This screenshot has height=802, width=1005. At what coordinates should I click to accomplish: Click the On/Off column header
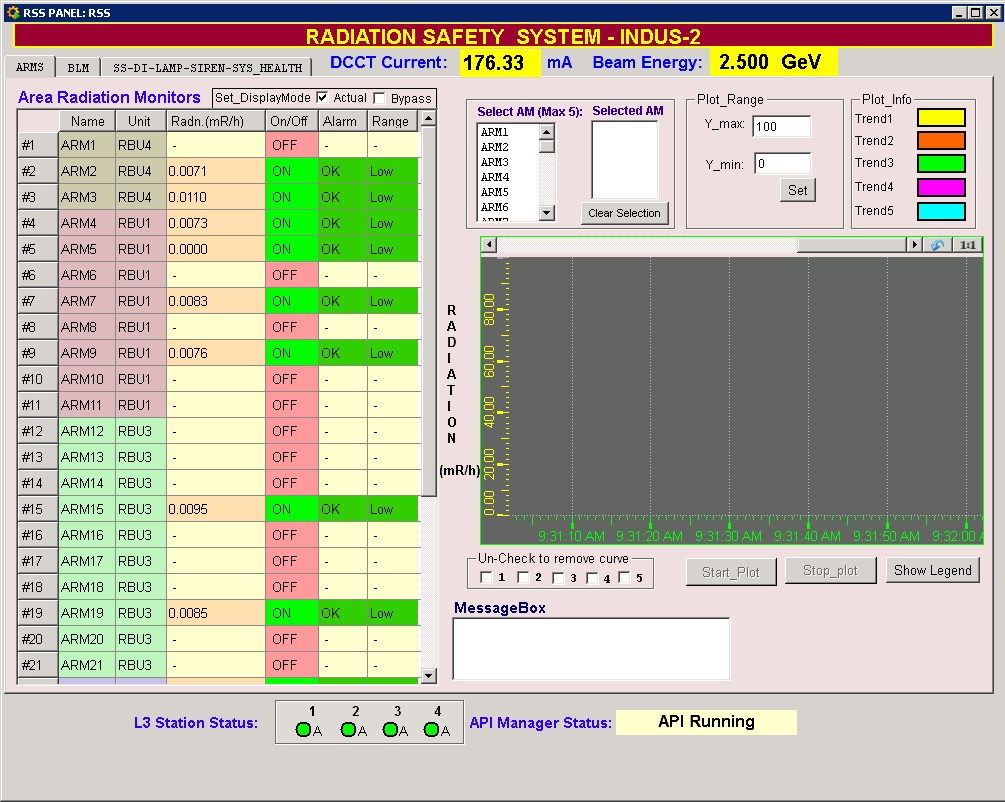292,121
